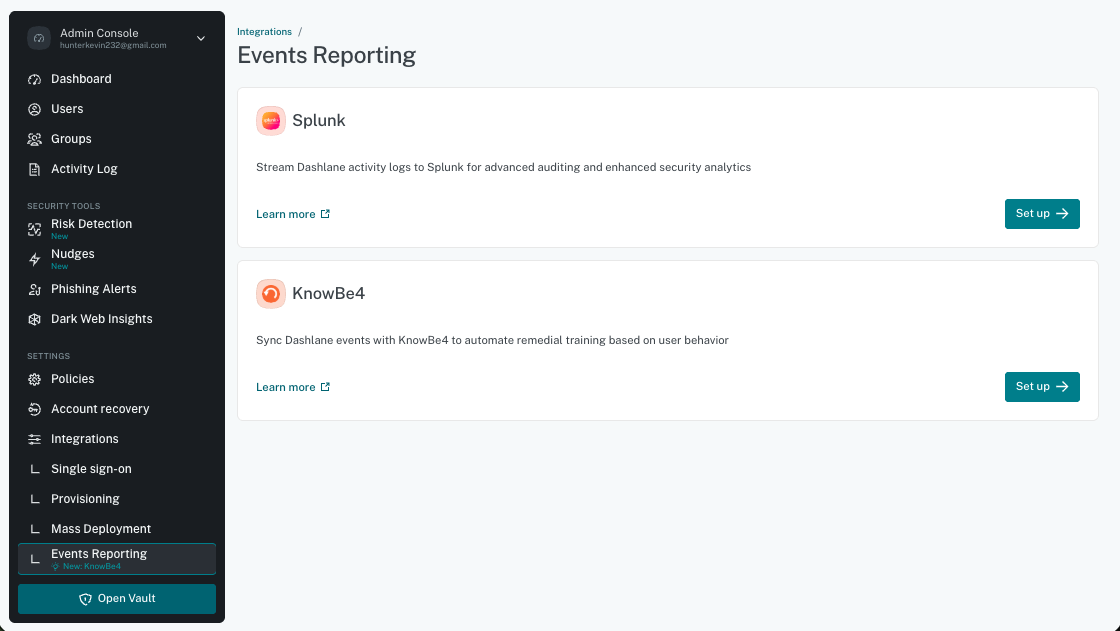Click the Events Reporting page heading

(x=326, y=56)
